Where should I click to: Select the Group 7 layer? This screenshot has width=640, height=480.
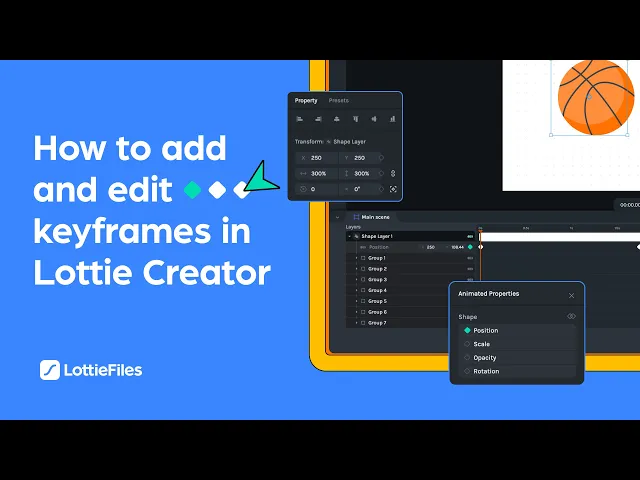[377, 323]
